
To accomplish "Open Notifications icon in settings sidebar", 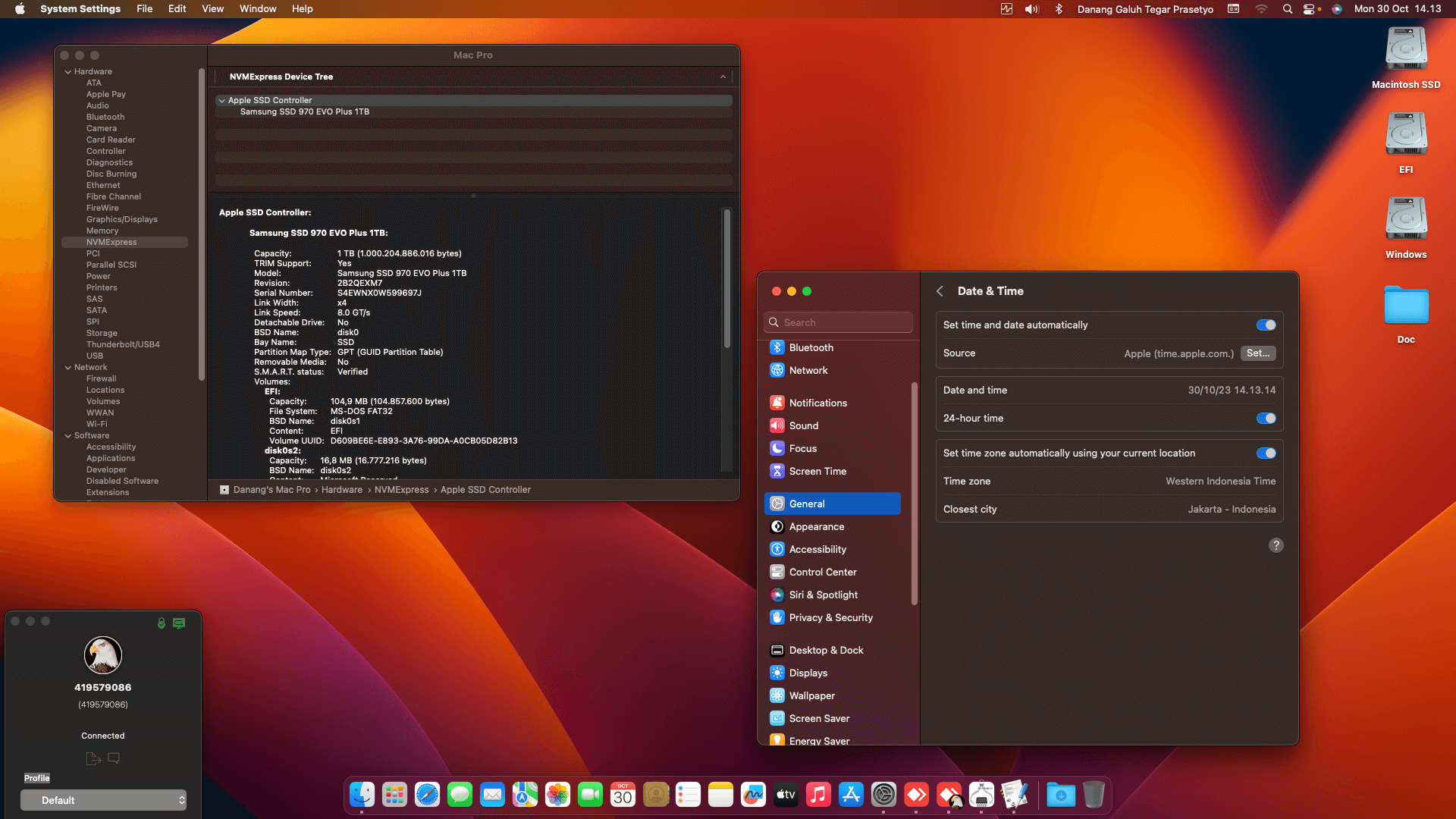I will tap(777, 403).
